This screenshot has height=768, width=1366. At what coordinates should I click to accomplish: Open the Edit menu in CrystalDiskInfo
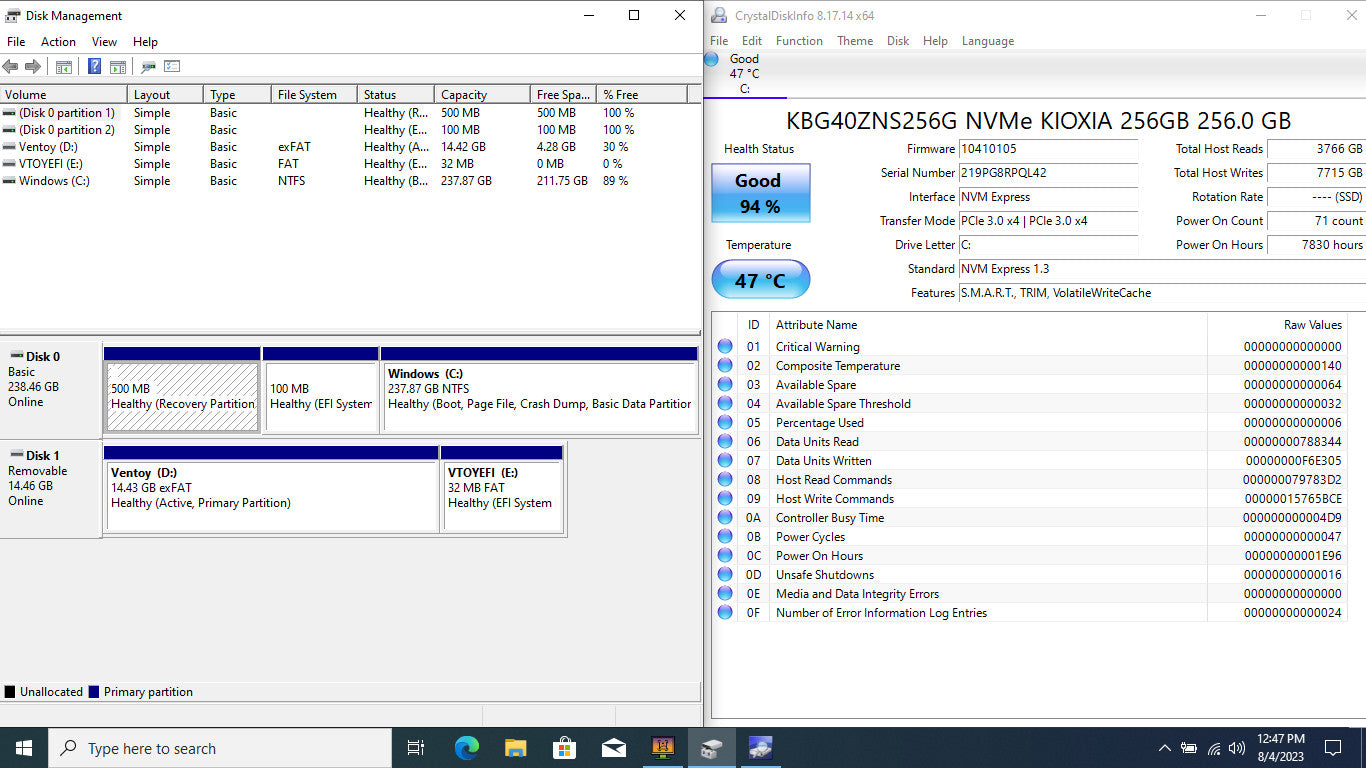coord(752,41)
